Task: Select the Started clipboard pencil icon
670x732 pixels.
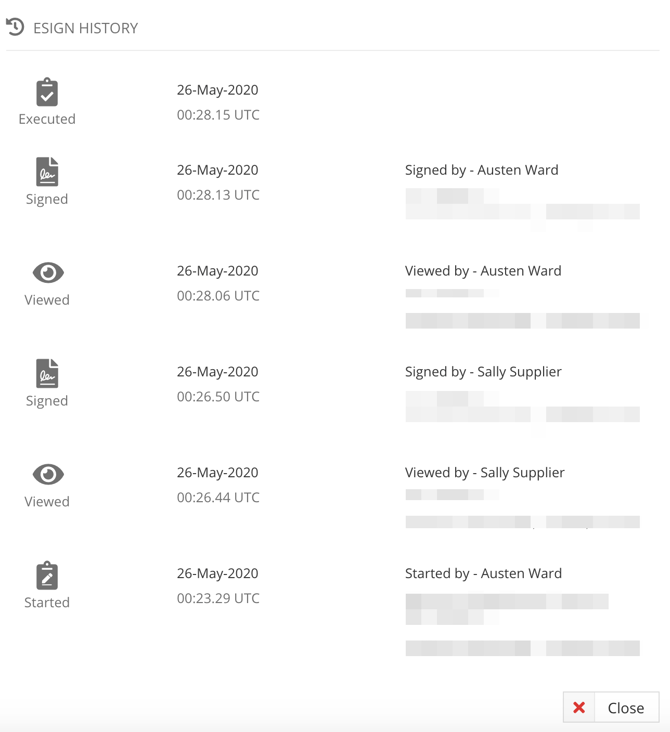Action: click(x=47, y=576)
